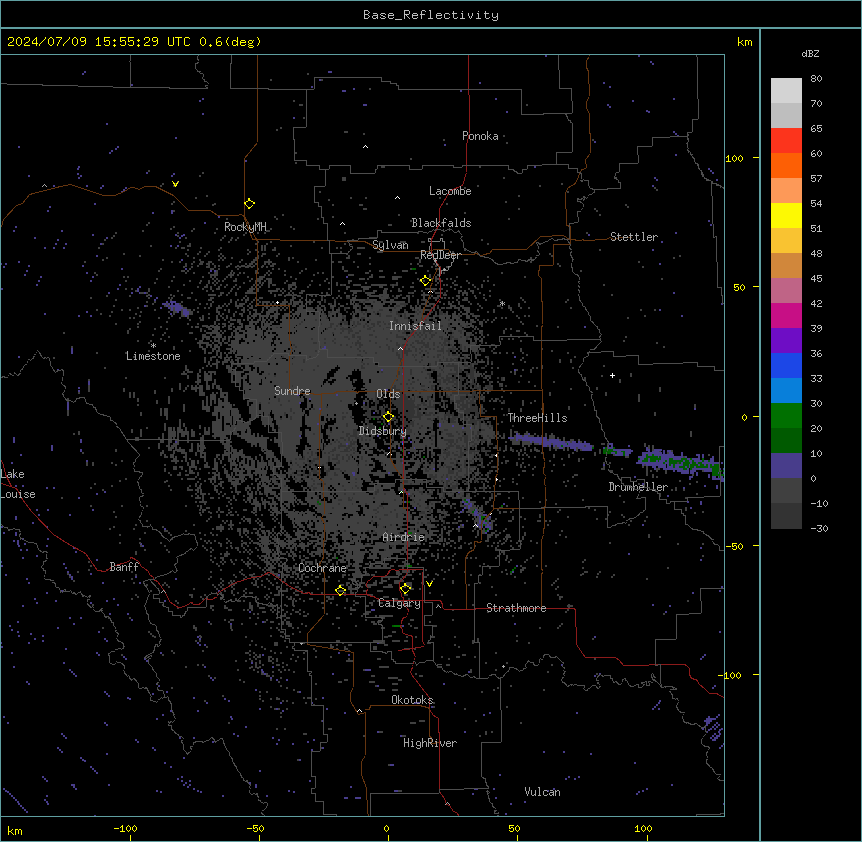Screen dimensions: 862x842
Task: Click the Olds town label
Action: (388, 394)
